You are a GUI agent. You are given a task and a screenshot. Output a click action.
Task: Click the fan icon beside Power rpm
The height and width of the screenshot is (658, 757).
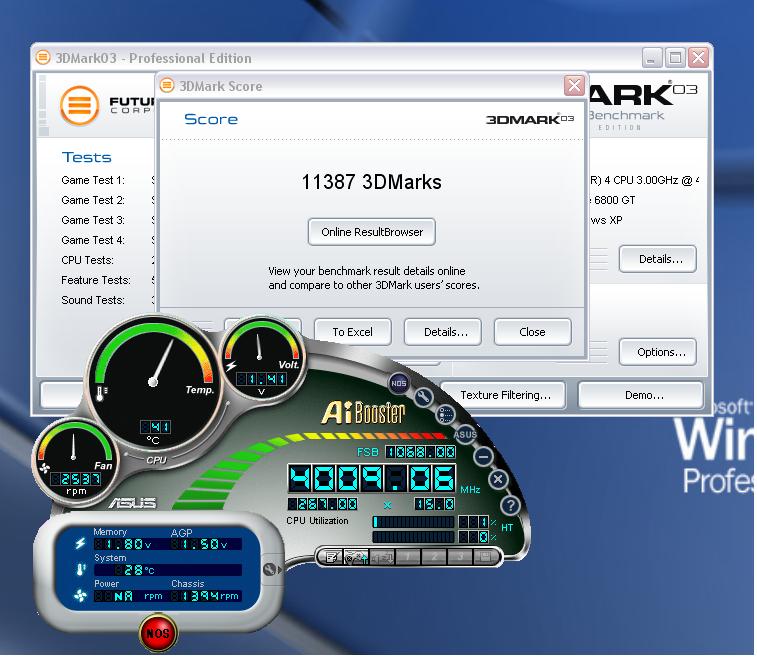click(80, 596)
